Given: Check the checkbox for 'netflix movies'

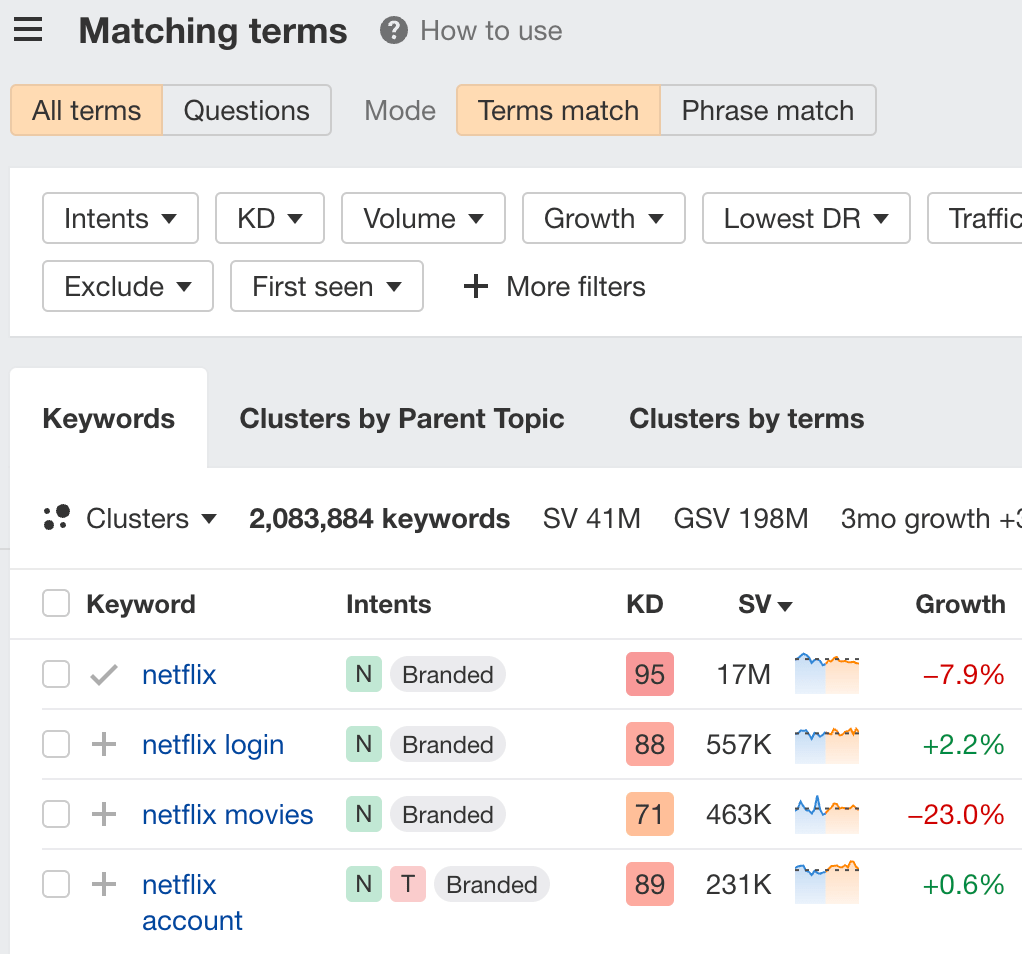Looking at the screenshot, I should (56, 814).
